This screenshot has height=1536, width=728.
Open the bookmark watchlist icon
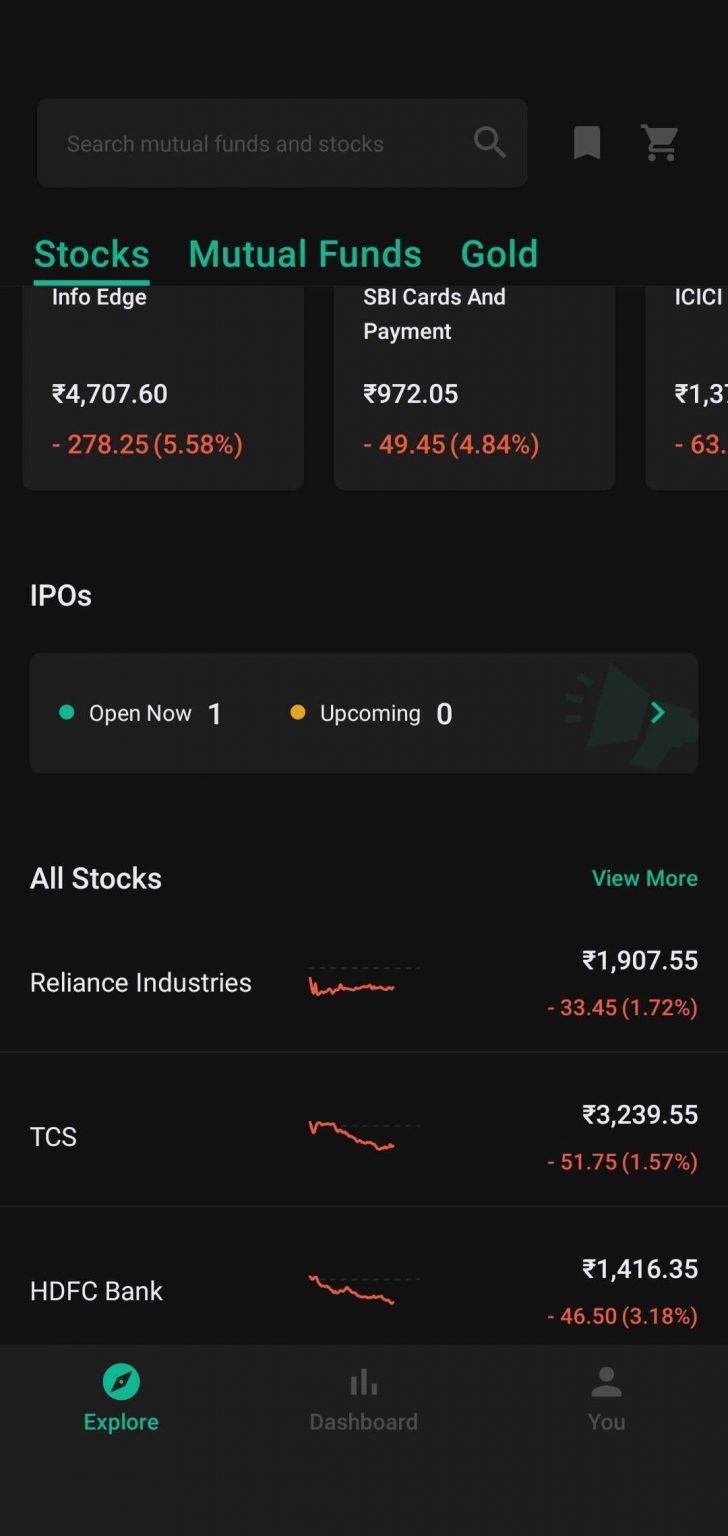pyautogui.click(x=587, y=143)
